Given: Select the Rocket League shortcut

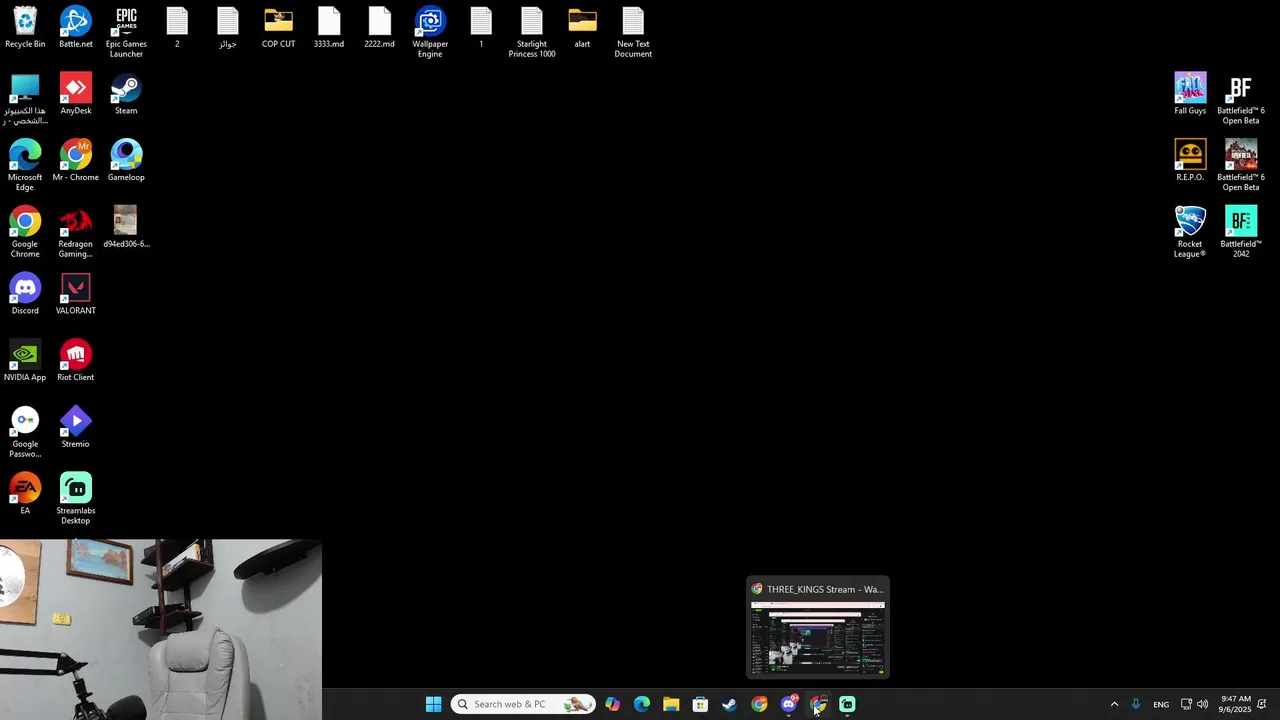Looking at the screenshot, I should click(1190, 233).
